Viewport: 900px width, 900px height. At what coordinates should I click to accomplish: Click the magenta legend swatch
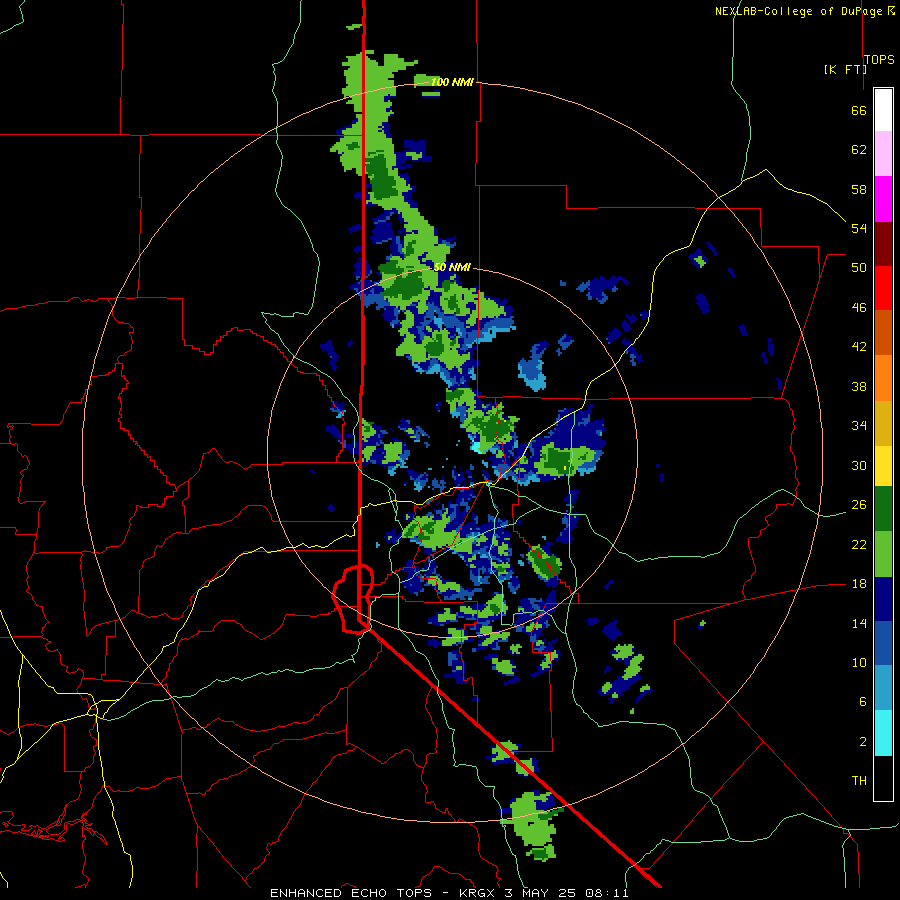click(x=883, y=199)
